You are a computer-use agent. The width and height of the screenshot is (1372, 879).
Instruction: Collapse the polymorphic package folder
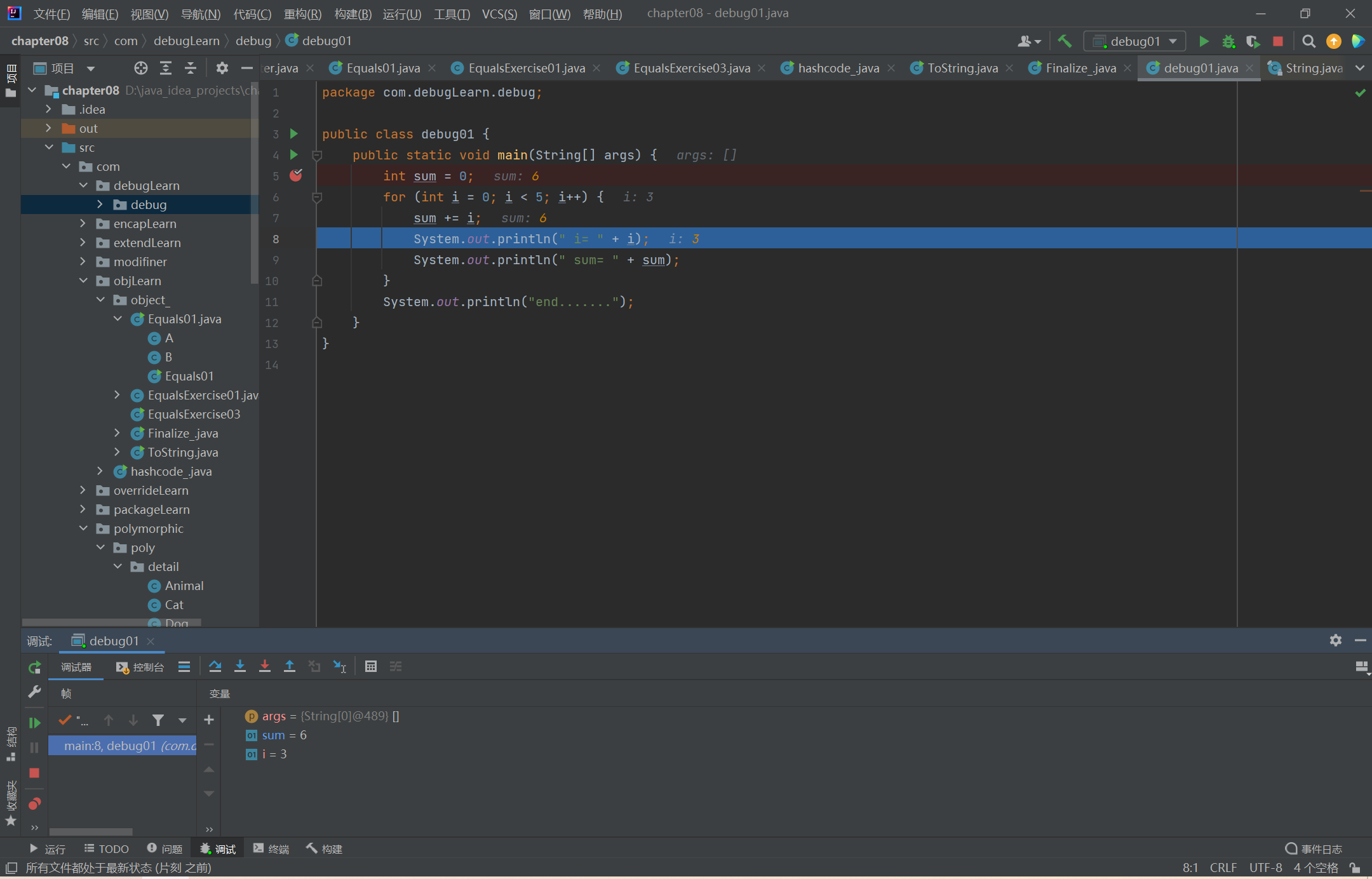tap(83, 528)
